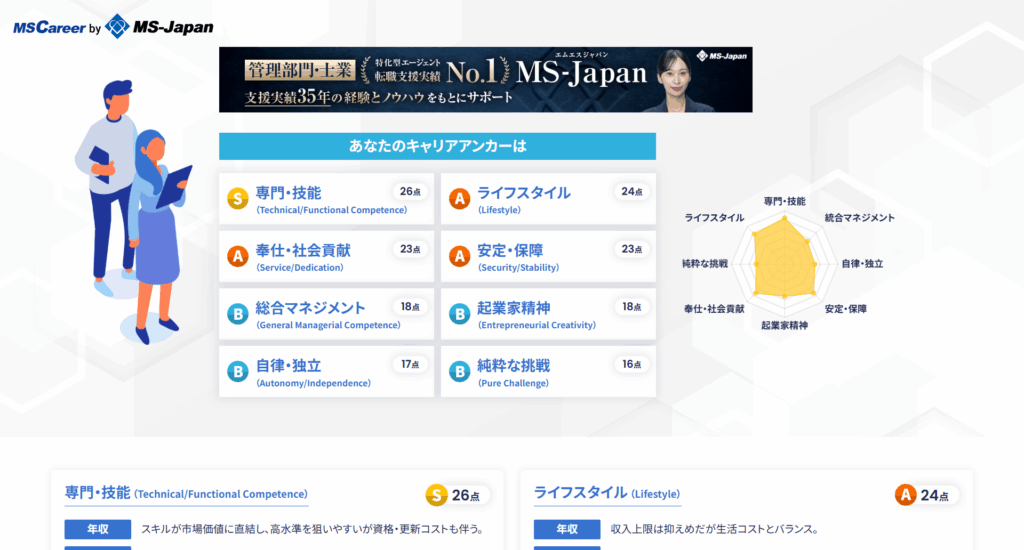
Task: Click the S badge beside 26点 in detail section
Action: coord(436,495)
